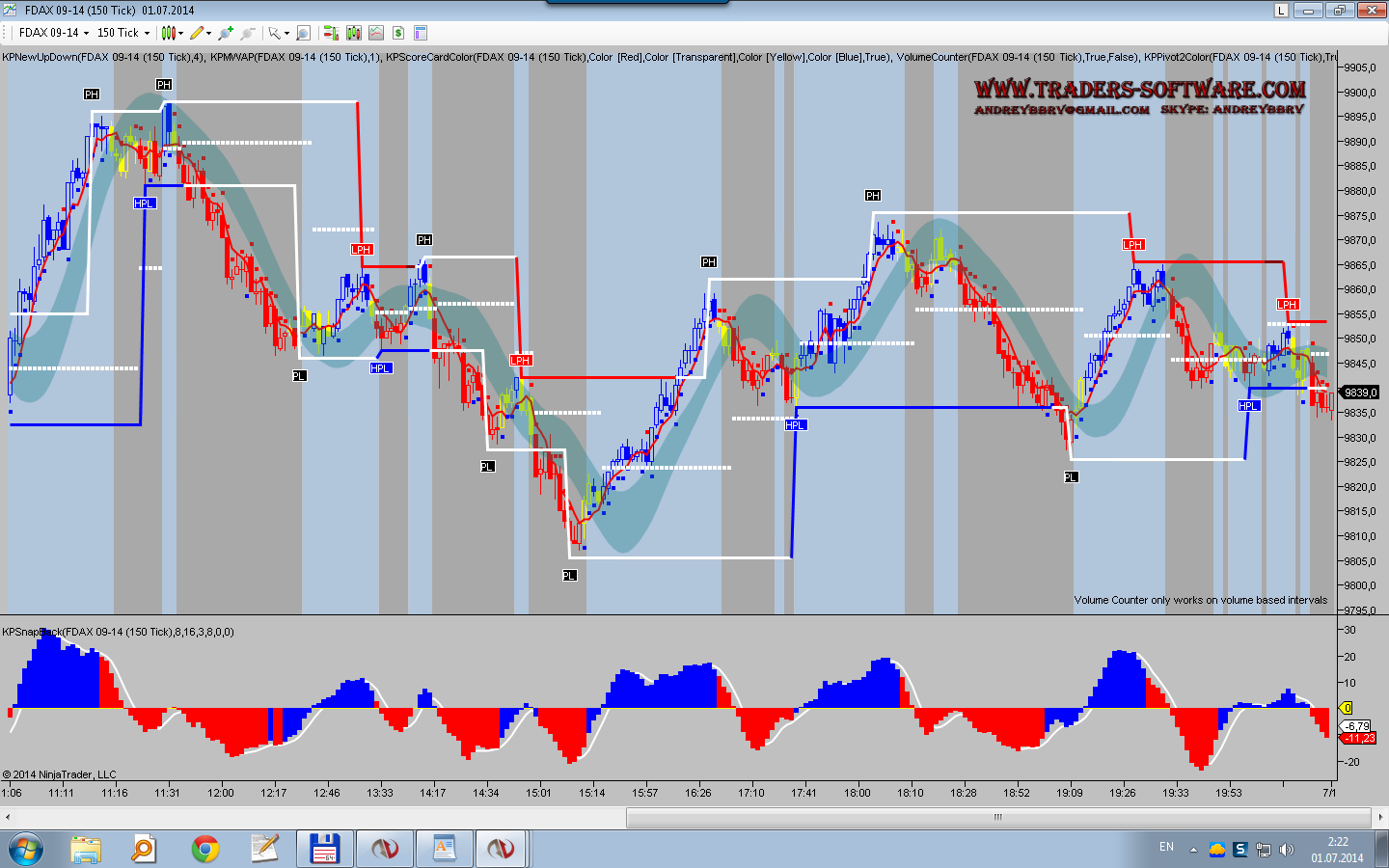This screenshot has width=1389, height=868.
Task: Open chart Properties icon
Action: pyautogui.click(x=421, y=33)
